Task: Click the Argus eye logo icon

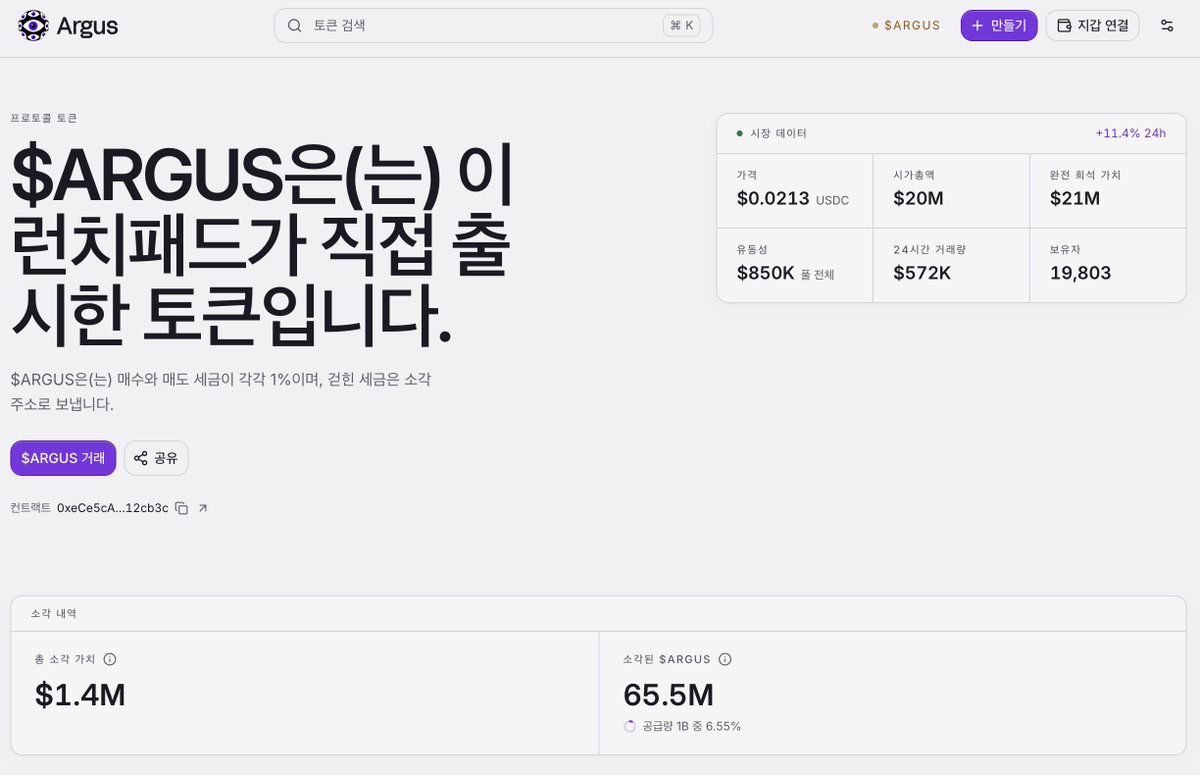Action: pyautogui.click(x=33, y=26)
